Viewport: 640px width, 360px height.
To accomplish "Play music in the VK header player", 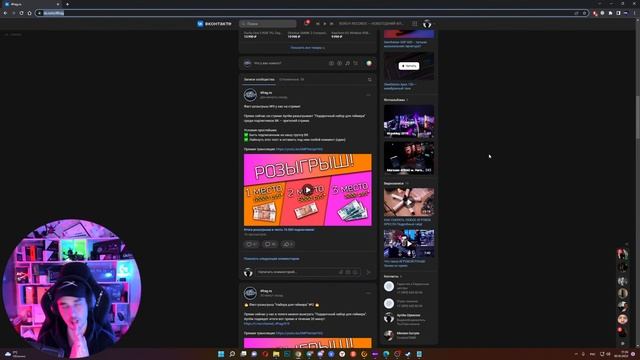I will (x=324, y=24).
